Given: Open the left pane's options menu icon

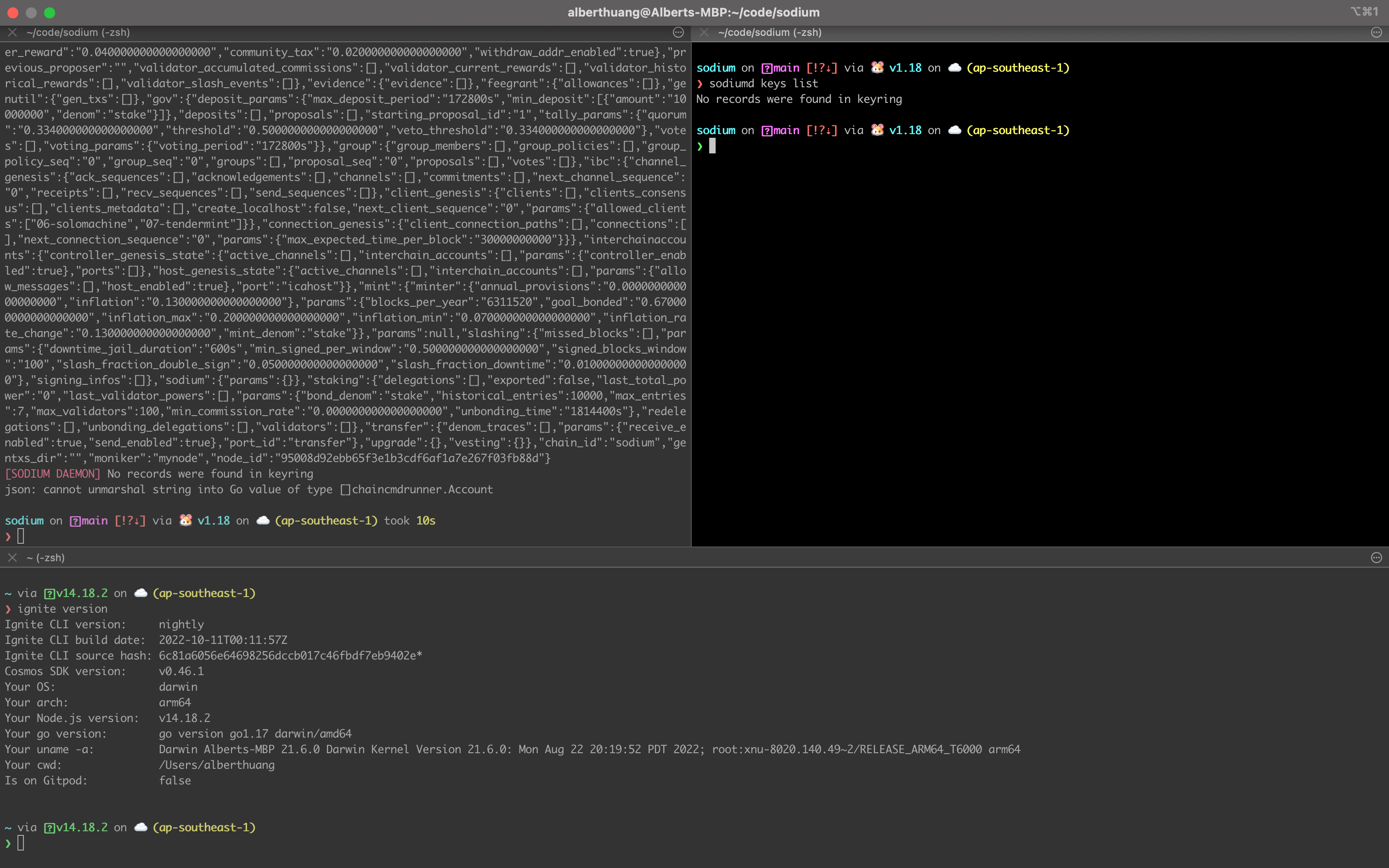Looking at the screenshot, I should tap(678, 33).
